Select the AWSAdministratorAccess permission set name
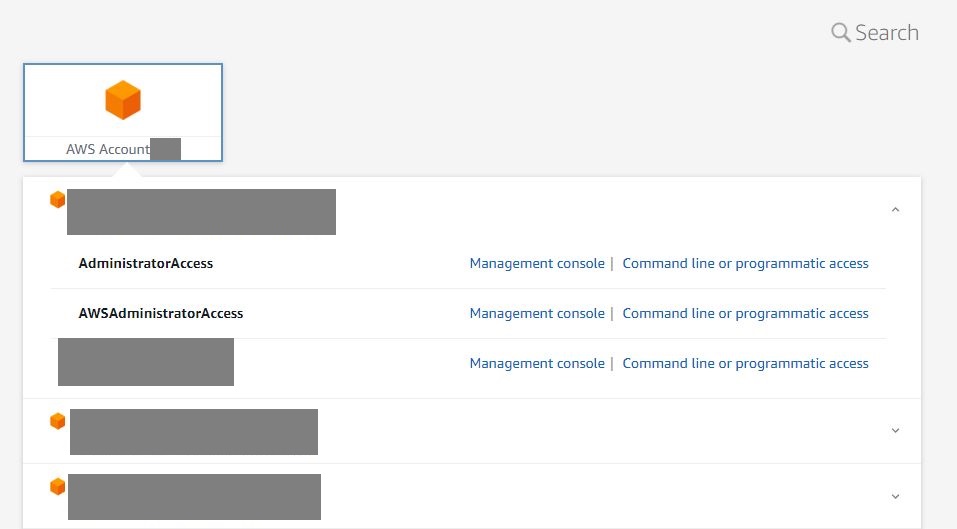The image size is (957, 529). pos(161,314)
